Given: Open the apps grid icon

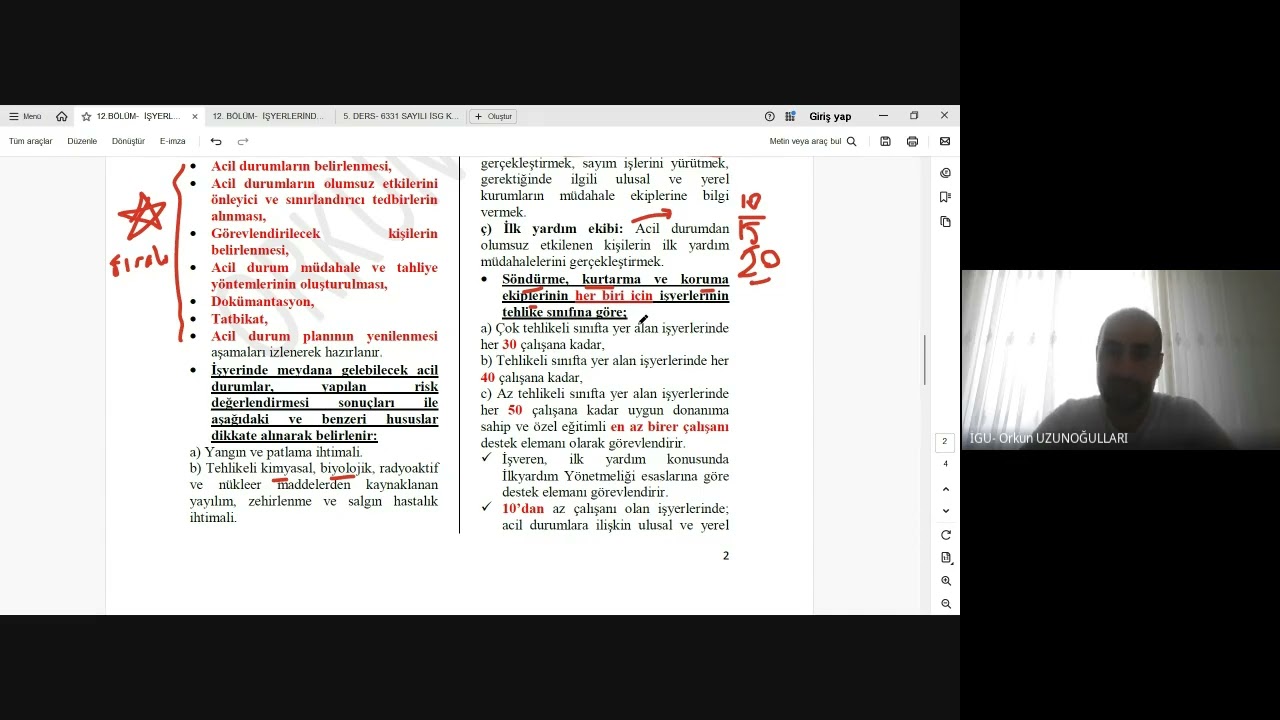Looking at the screenshot, I should pyautogui.click(x=790, y=116).
